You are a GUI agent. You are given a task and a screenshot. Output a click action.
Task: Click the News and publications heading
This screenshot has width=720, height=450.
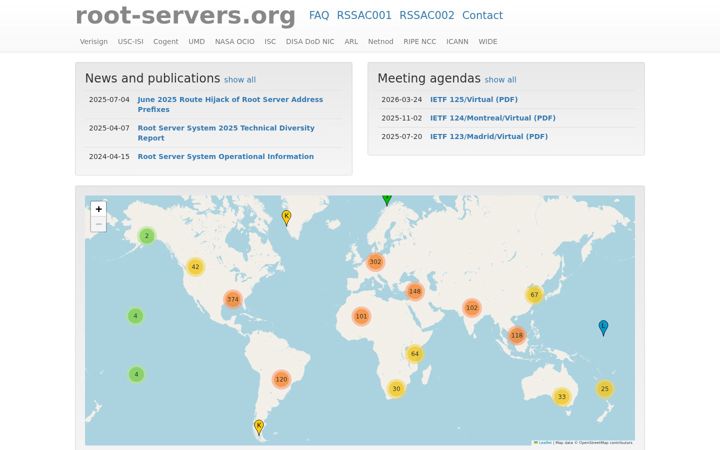152,79
